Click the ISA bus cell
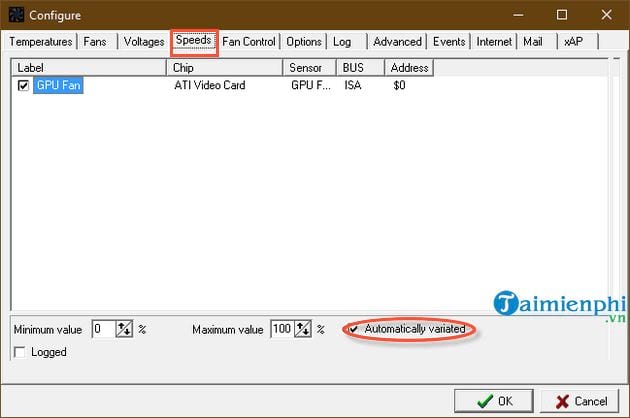630x418 pixels. [x=353, y=85]
